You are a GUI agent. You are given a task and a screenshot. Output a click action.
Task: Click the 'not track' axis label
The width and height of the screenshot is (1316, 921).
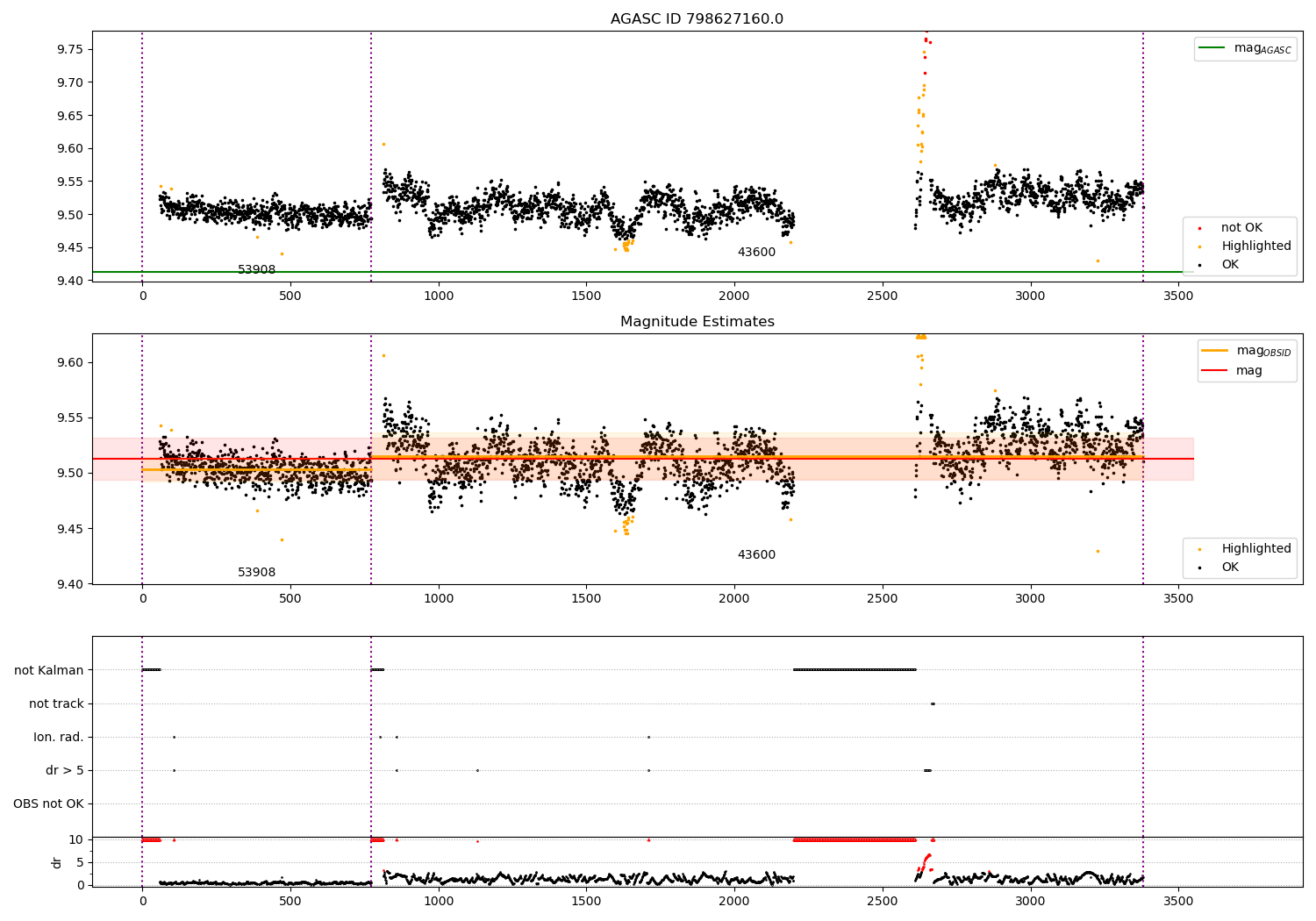pos(56,704)
